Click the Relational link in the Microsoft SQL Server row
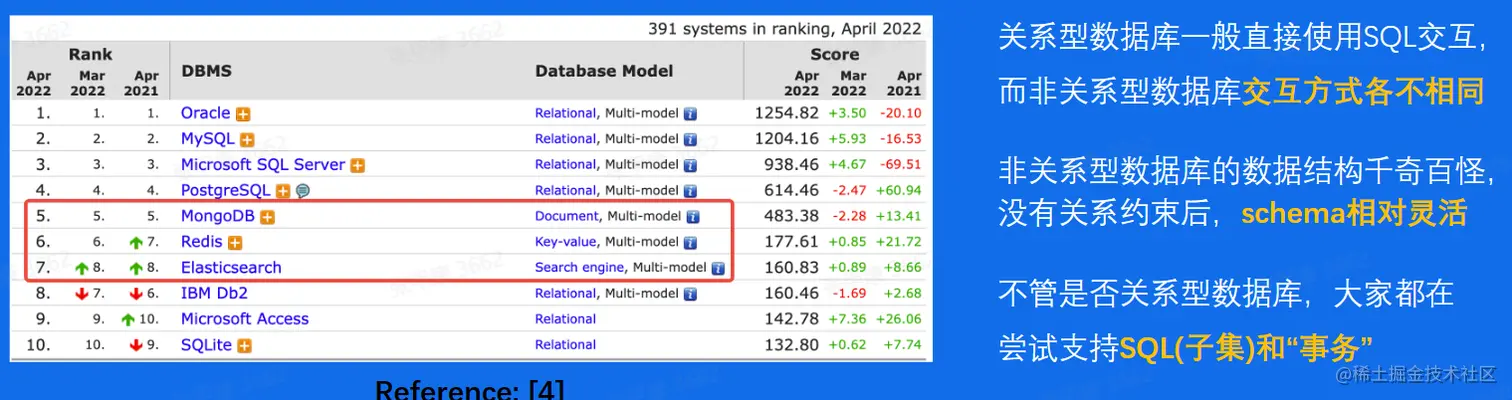1512x400 pixels. click(565, 165)
